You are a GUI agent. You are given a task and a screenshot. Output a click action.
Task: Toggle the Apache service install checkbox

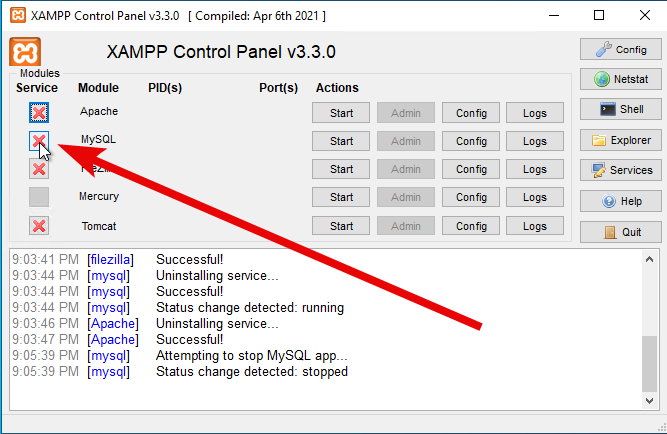tap(39, 112)
